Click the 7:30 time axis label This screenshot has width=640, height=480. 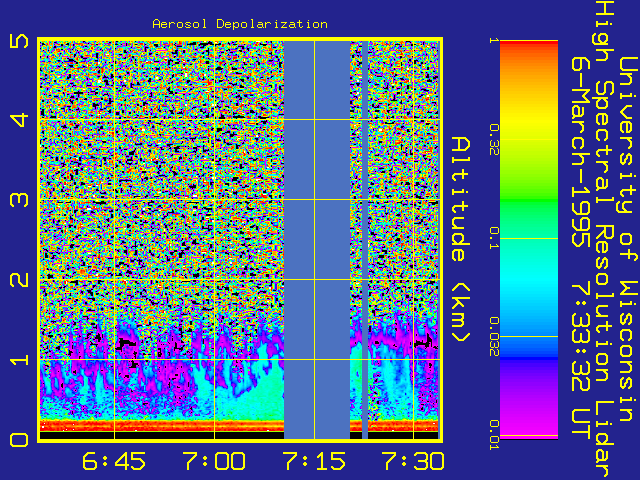point(413,461)
